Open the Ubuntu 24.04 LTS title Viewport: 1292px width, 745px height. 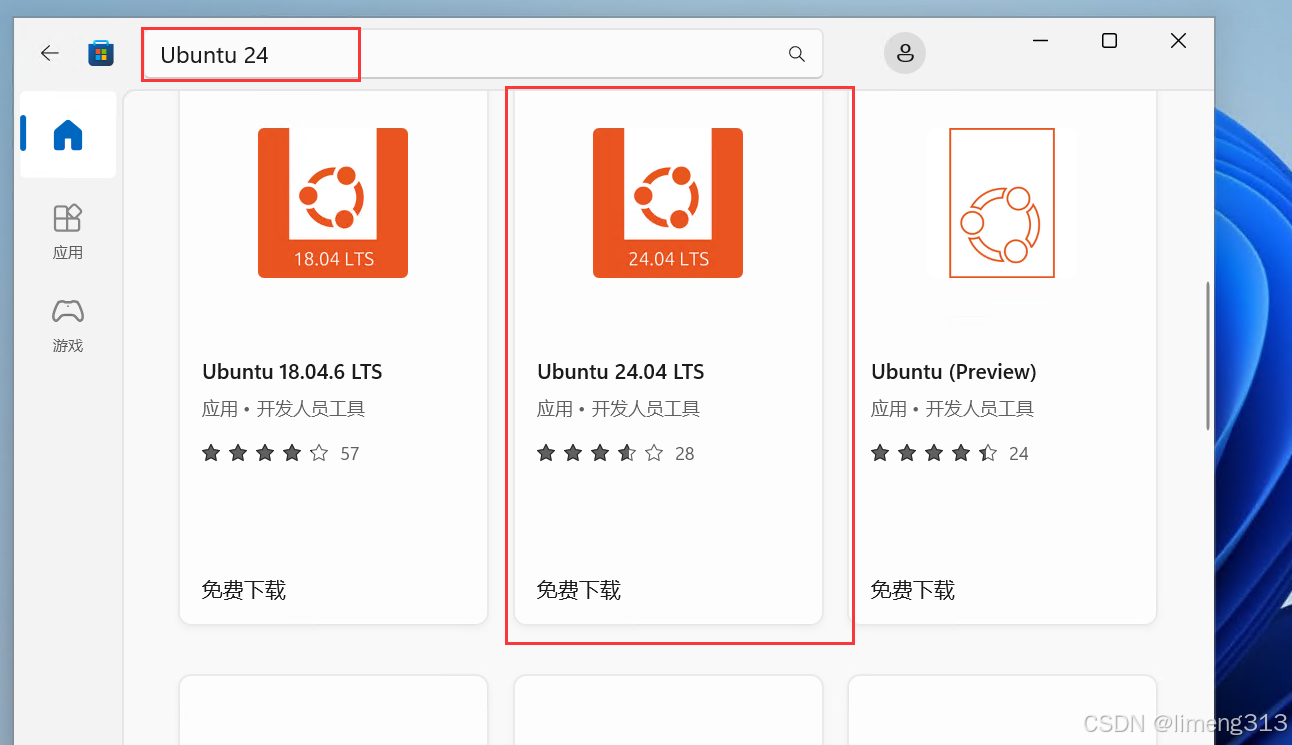(621, 372)
